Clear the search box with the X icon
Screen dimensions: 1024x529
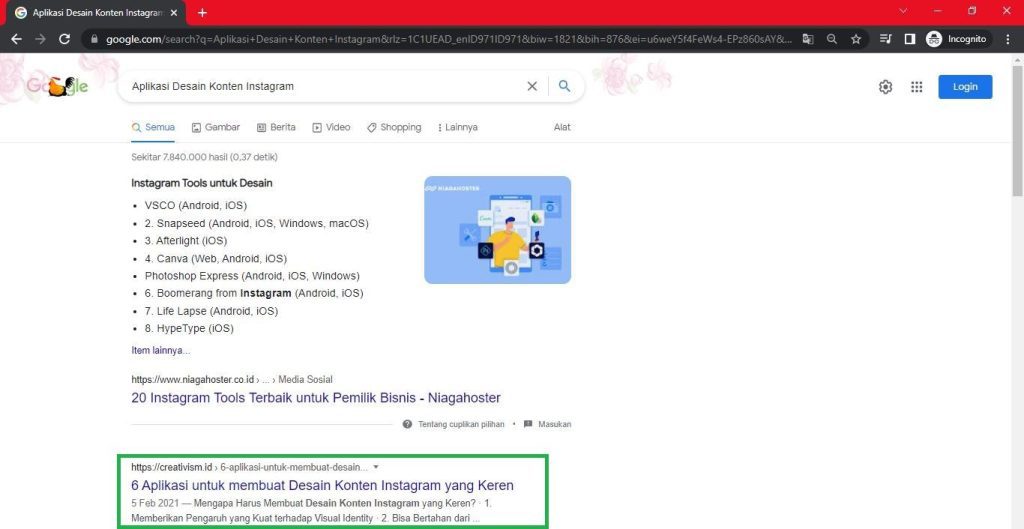tap(532, 86)
